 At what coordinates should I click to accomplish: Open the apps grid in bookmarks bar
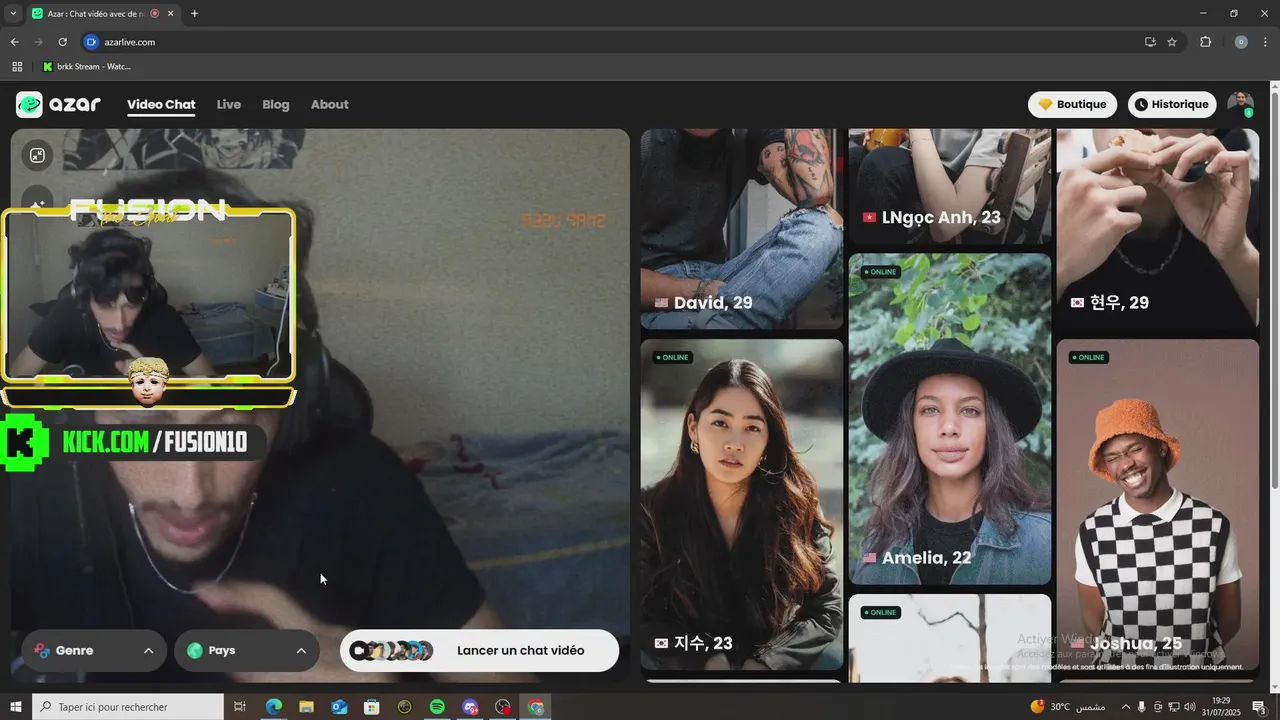(17, 67)
